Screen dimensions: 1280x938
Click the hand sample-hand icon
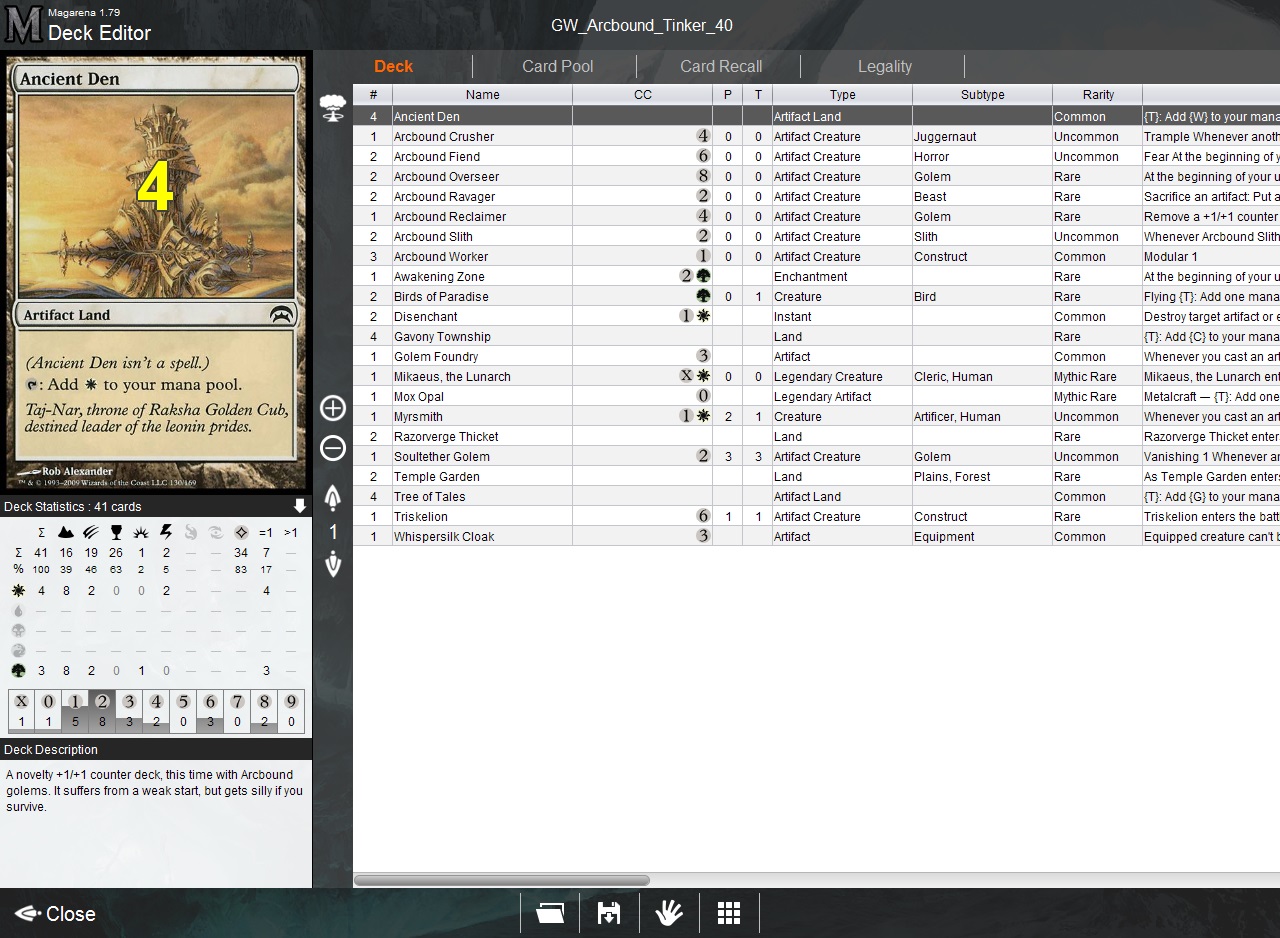[x=669, y=913]
